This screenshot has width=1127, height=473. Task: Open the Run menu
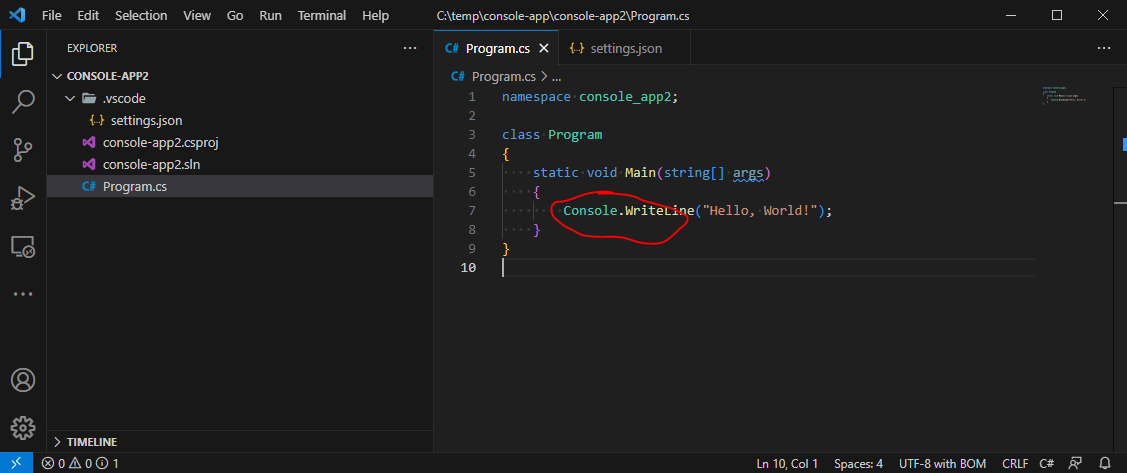point(270,15)
